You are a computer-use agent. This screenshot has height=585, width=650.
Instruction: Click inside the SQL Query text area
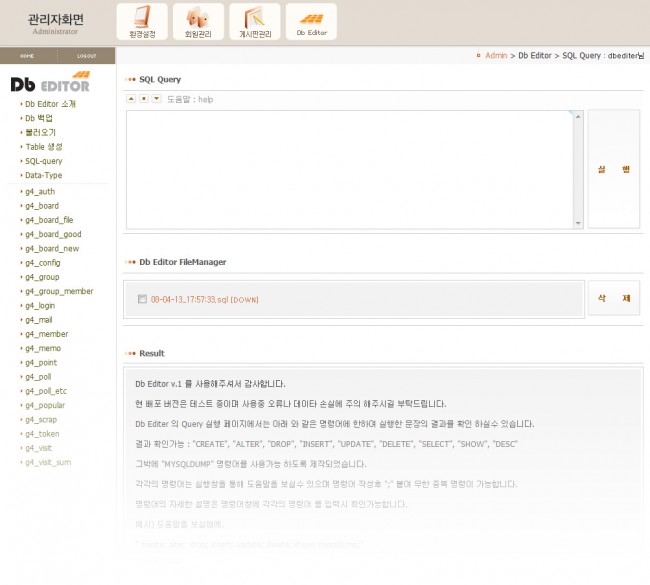tap(349, 169)
